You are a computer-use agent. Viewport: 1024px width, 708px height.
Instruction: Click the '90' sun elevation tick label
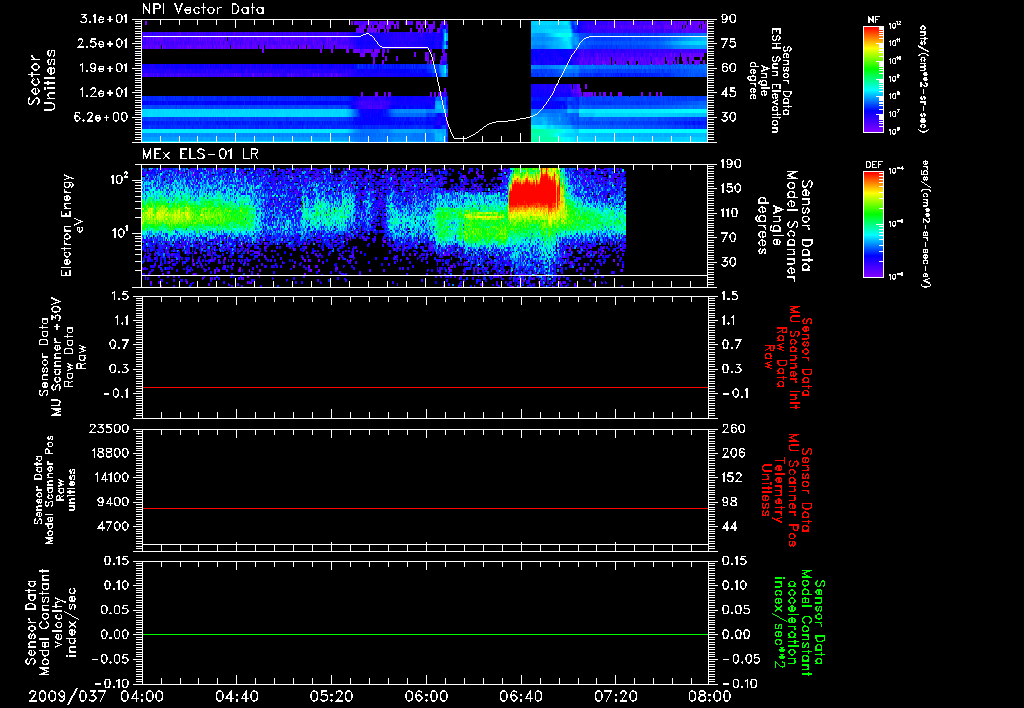729,19
